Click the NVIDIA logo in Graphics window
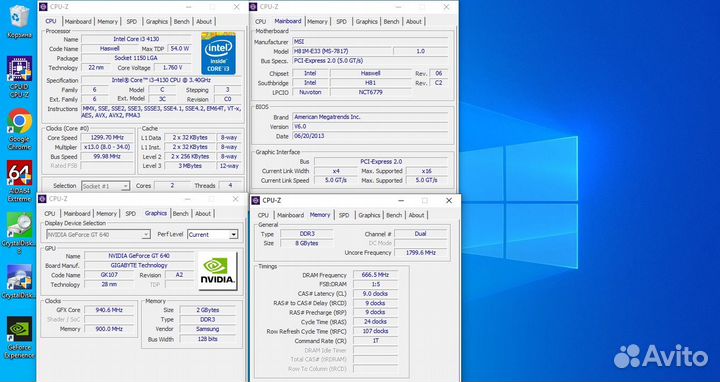Screen dimensions: 720x382 [x=218, y=271]
